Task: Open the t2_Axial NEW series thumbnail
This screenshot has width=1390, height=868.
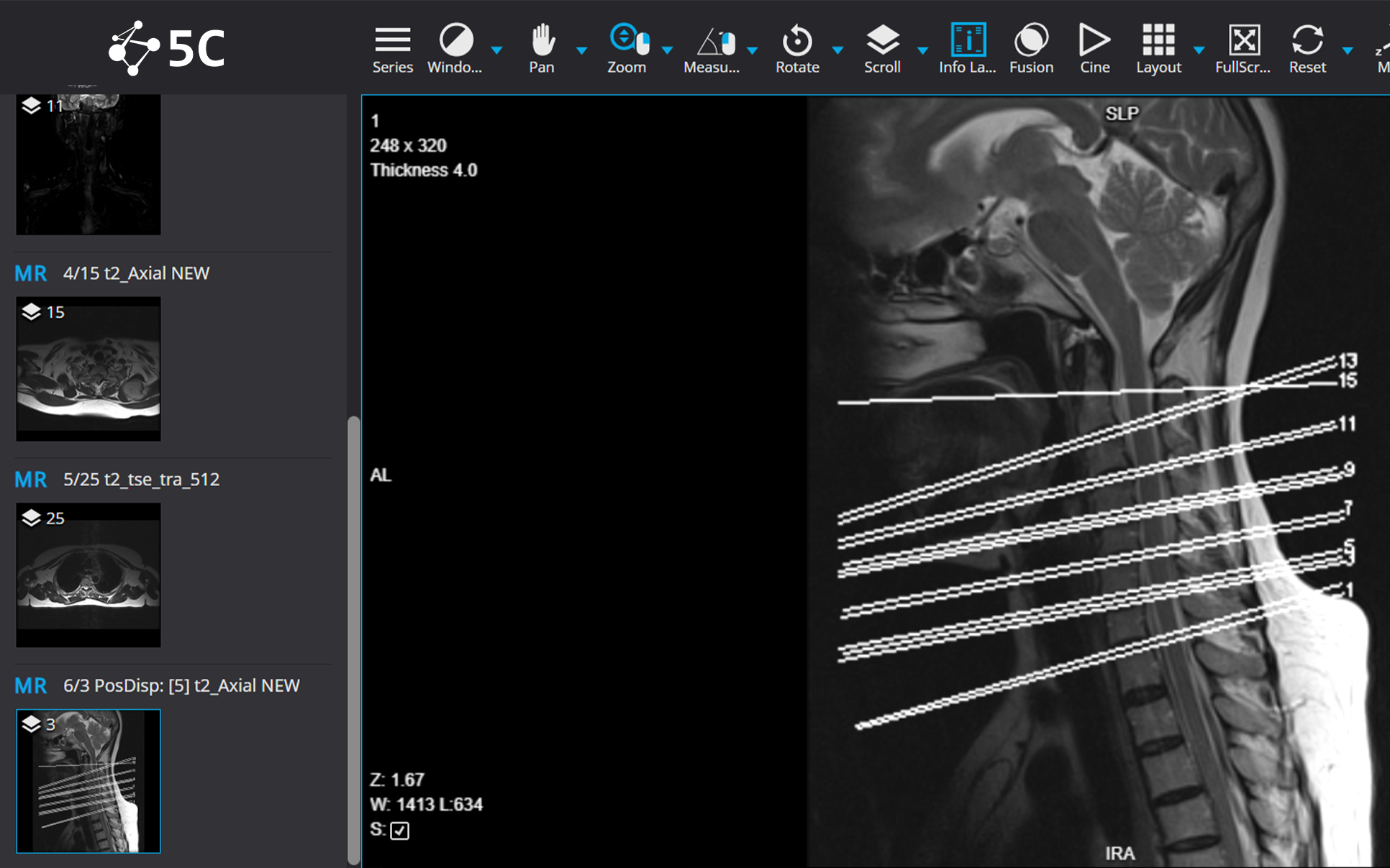Action: (x=88, y=369)
